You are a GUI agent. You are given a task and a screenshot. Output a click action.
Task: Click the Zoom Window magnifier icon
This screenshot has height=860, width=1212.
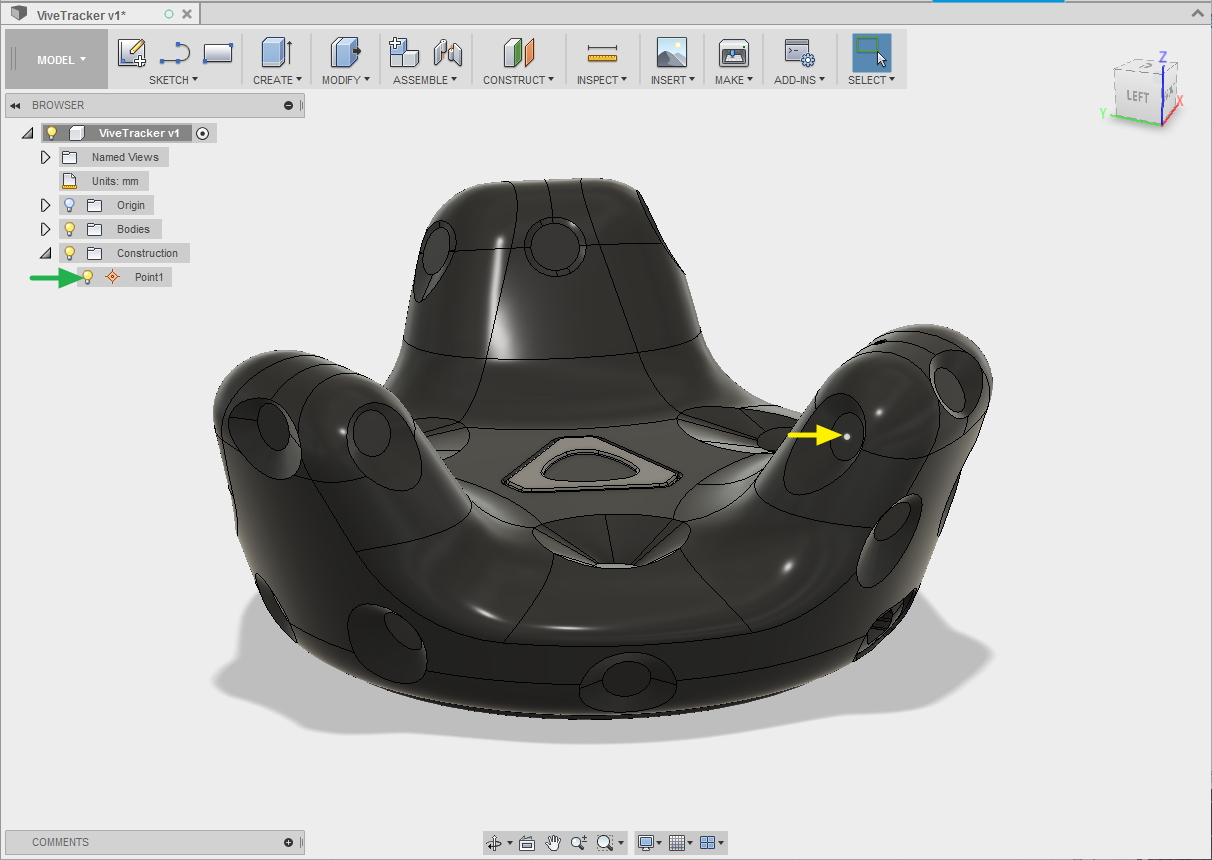point(604,843)
